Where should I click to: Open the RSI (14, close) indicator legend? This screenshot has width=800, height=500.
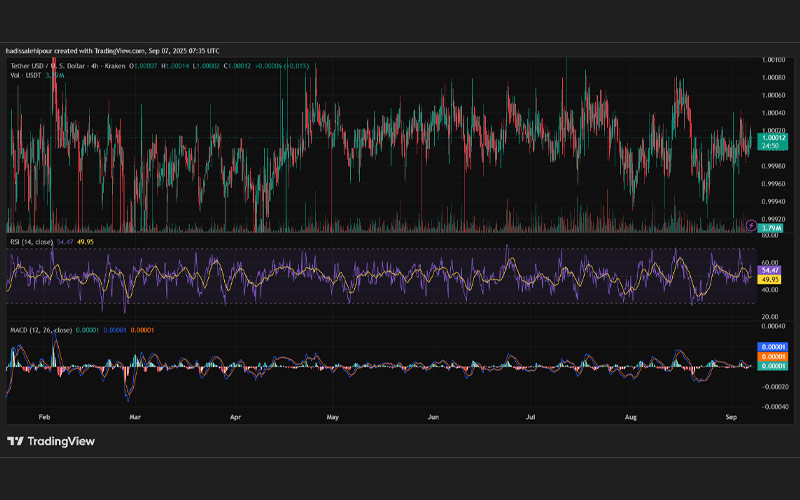click(31, 242)
